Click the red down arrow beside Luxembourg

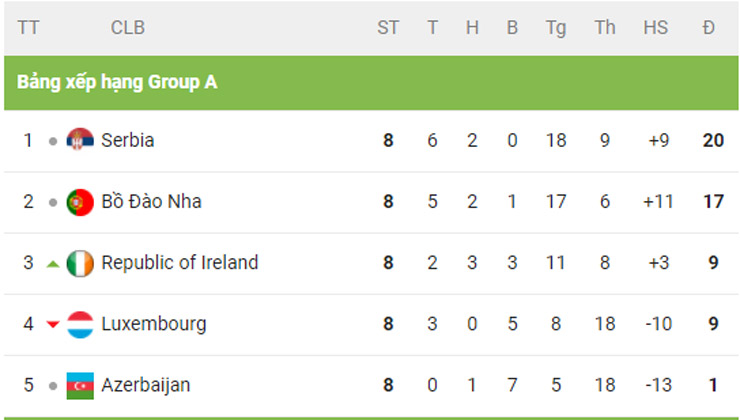tap(53, 325)
